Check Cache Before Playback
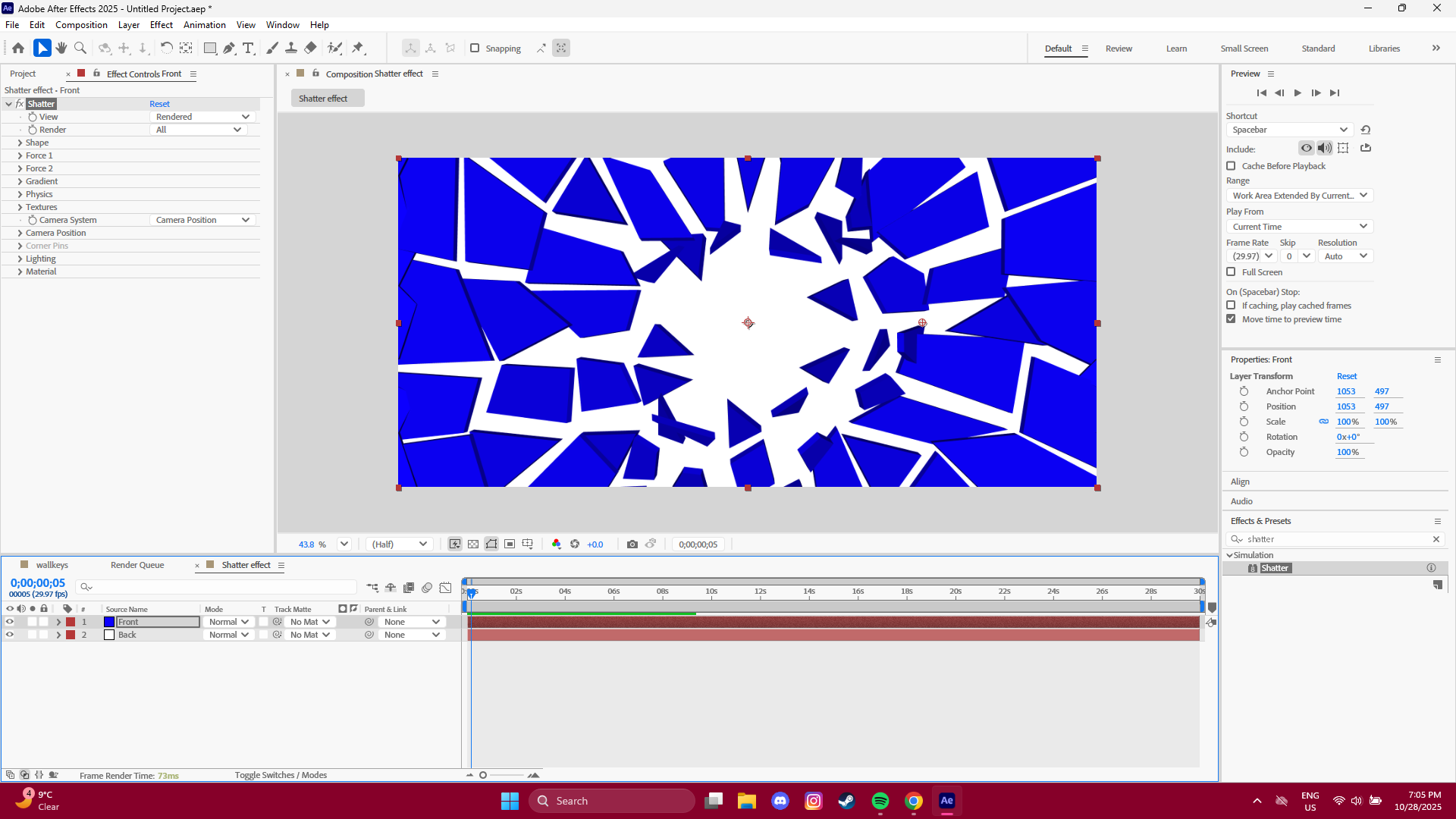This screenshot has width=1456, height=819. point(1231,165)
